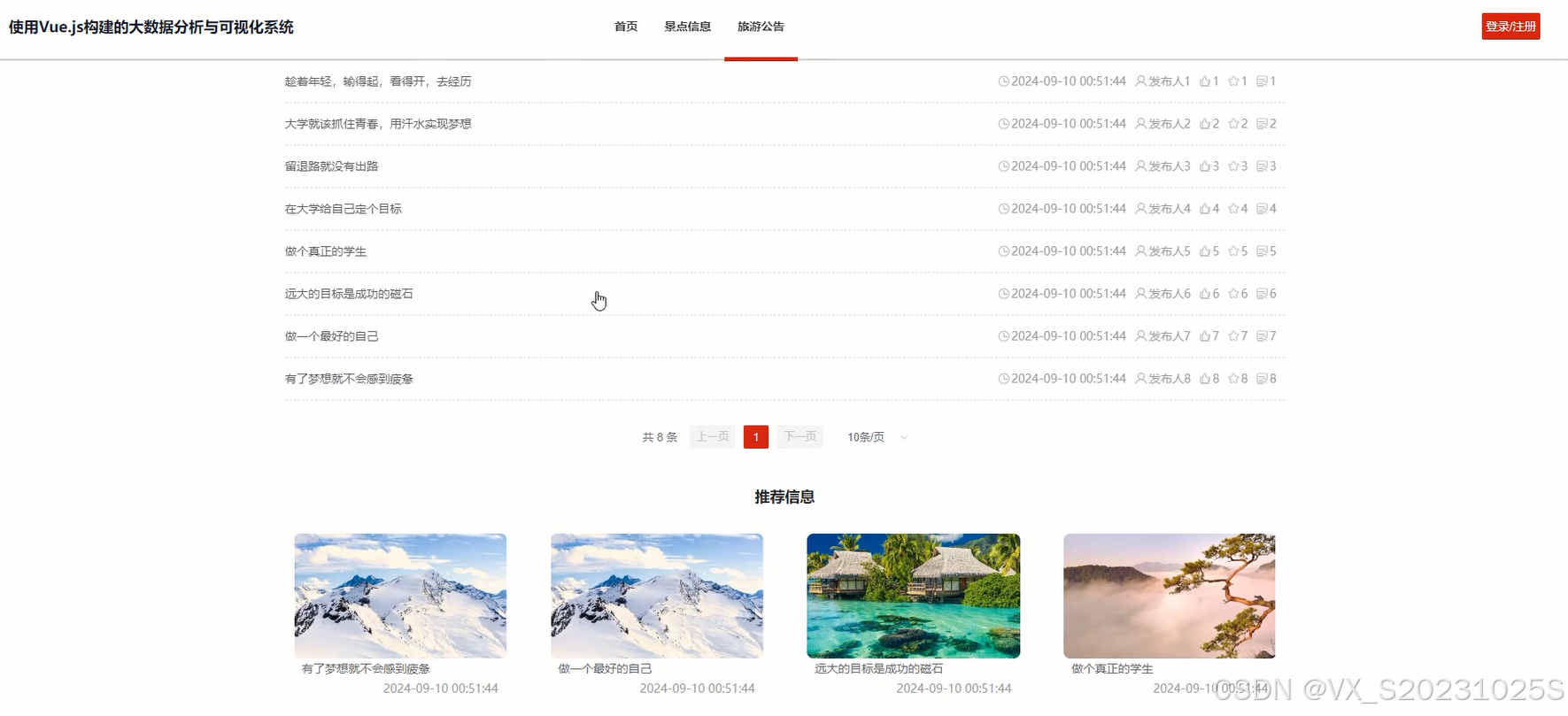This screenshot has width=1568, height=716.
Task: Click comment icon on 发布人6 row
Action: (1262, 294)
